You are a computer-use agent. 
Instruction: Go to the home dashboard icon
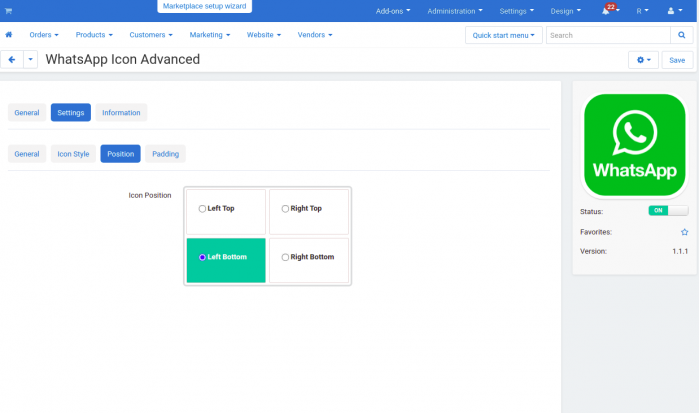pos(8,34)
